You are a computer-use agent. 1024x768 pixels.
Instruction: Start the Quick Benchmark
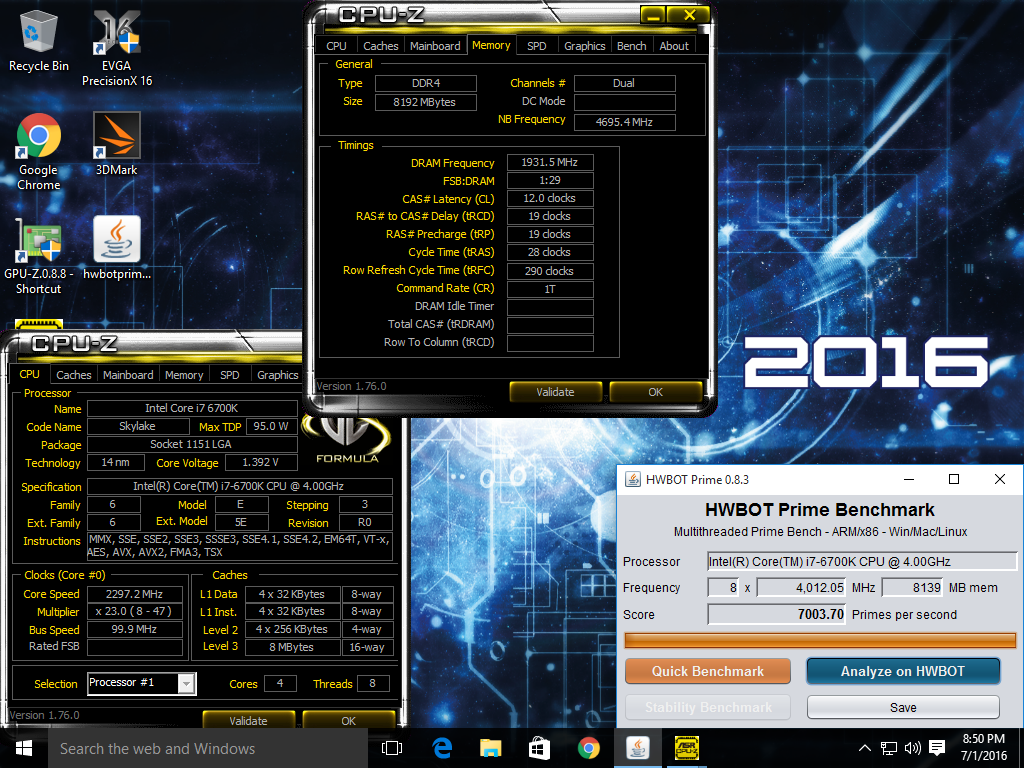(707, 671)
